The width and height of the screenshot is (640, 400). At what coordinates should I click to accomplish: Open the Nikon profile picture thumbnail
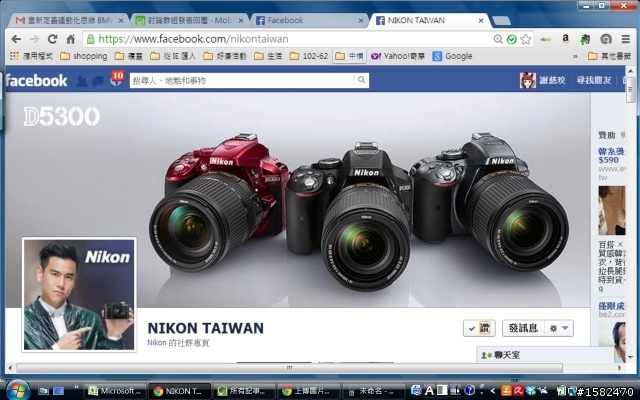[x=79, y=295]
